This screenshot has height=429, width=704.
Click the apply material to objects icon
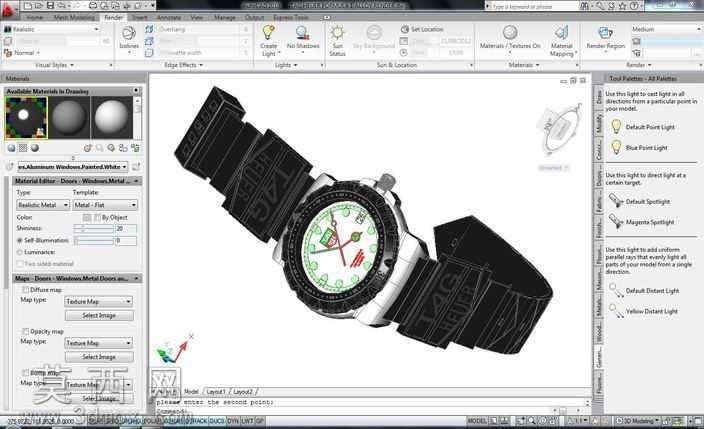pyautogui.click(x=123, y=148)
